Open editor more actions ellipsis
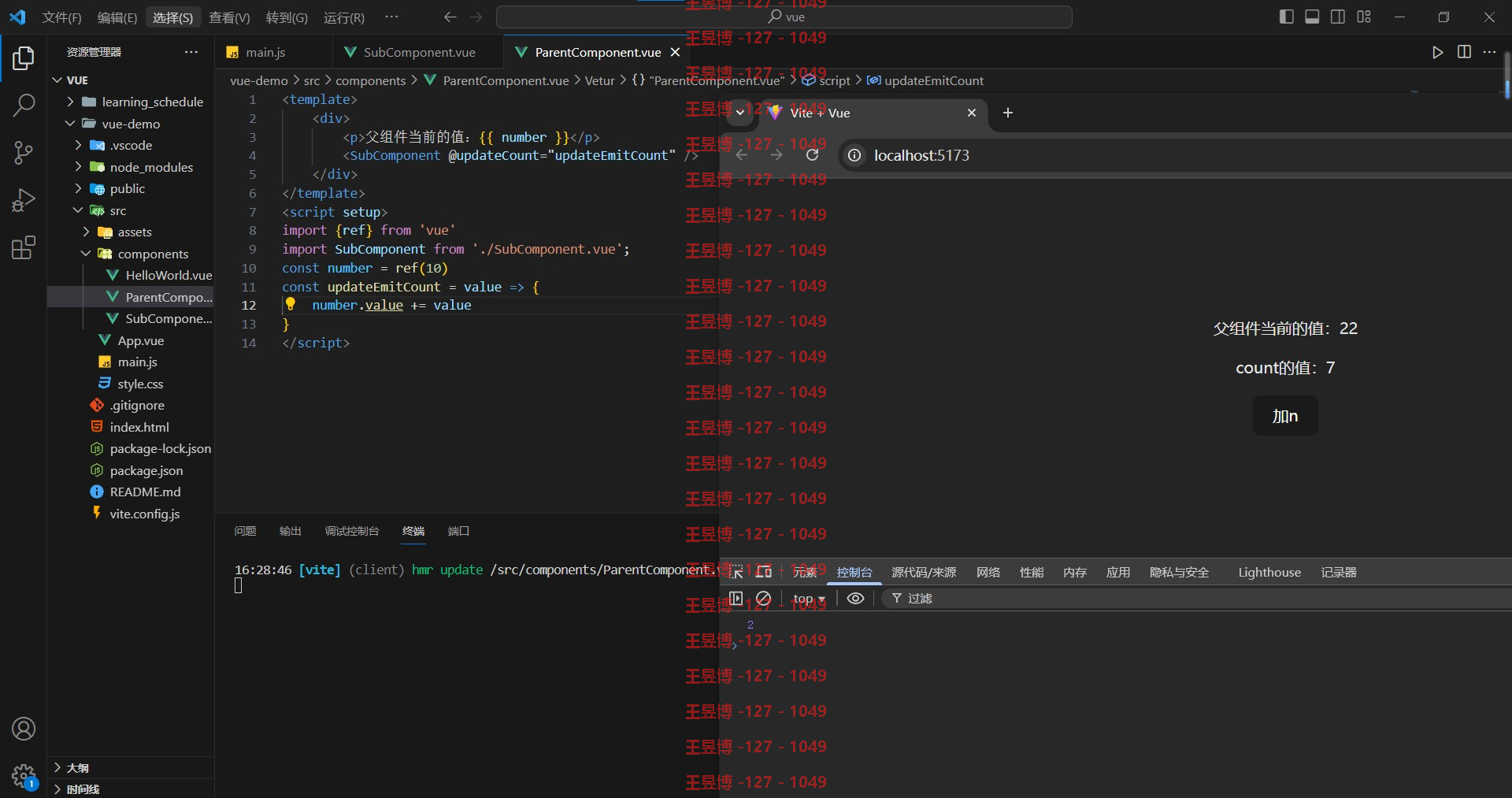 [x=1489, y=52]
